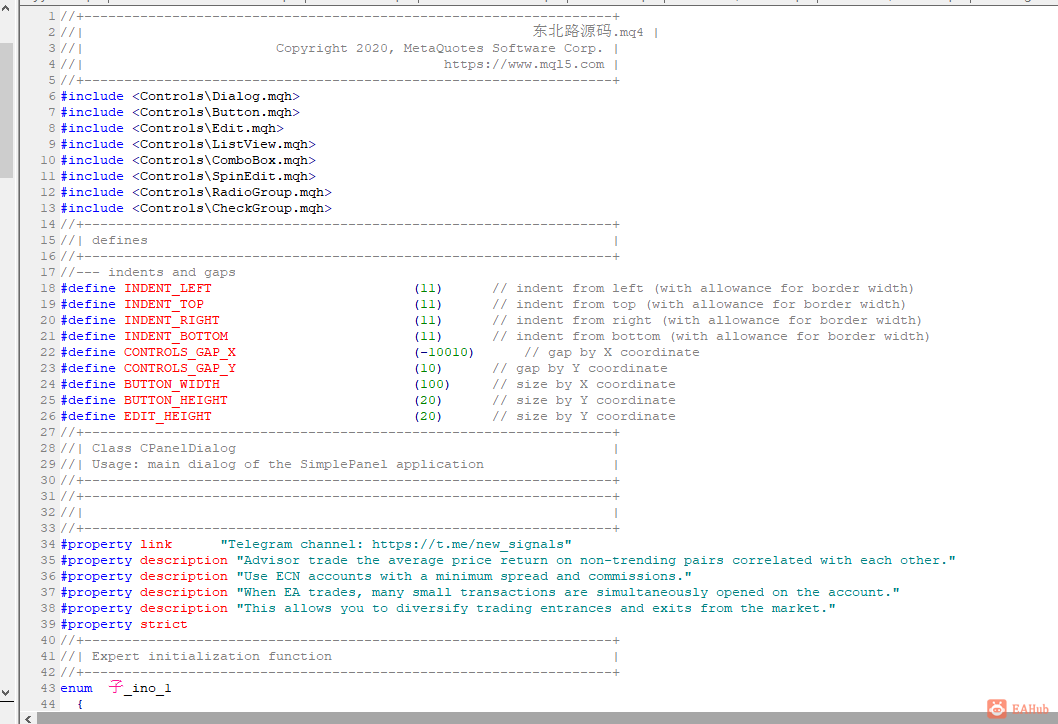Click the 'Usage: main dialog' comment line
Viewport: 1058px width, 724px height.
pos(287,465)
